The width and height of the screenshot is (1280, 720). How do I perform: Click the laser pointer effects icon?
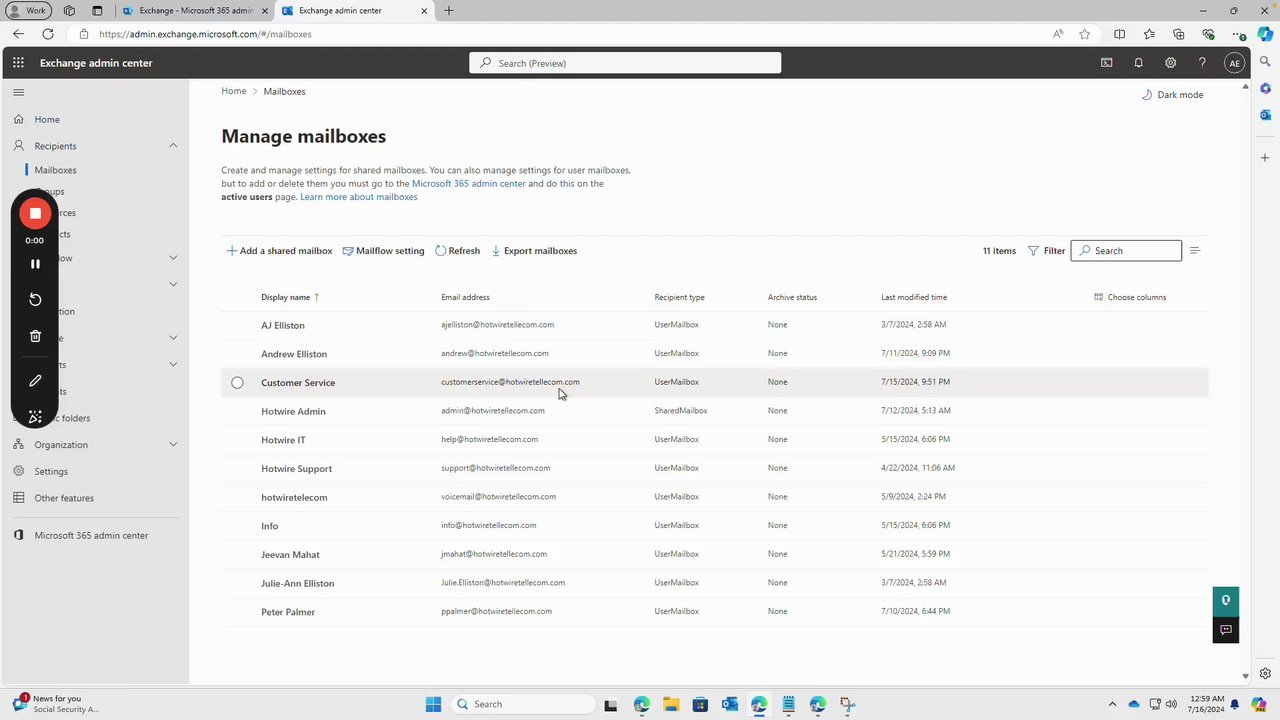click(35, 417)
